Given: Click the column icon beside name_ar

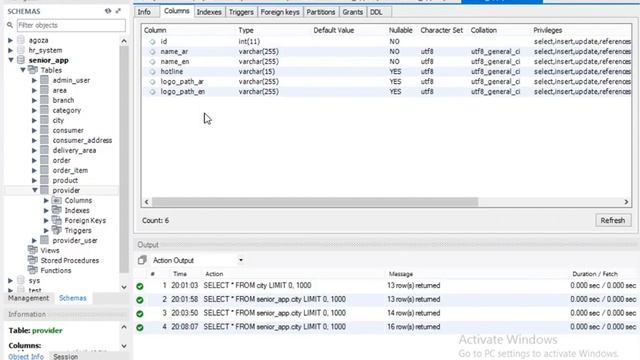Looking at the screenshot, I should [152, 52].
